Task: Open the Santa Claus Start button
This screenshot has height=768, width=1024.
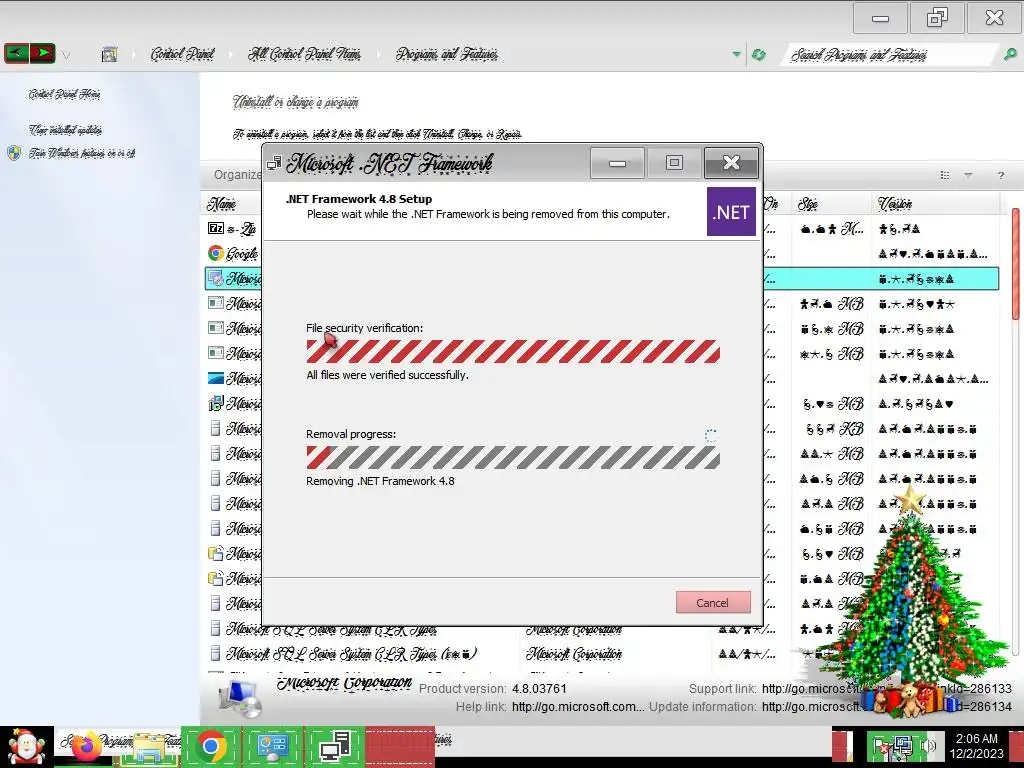Action: pos(26,747)
